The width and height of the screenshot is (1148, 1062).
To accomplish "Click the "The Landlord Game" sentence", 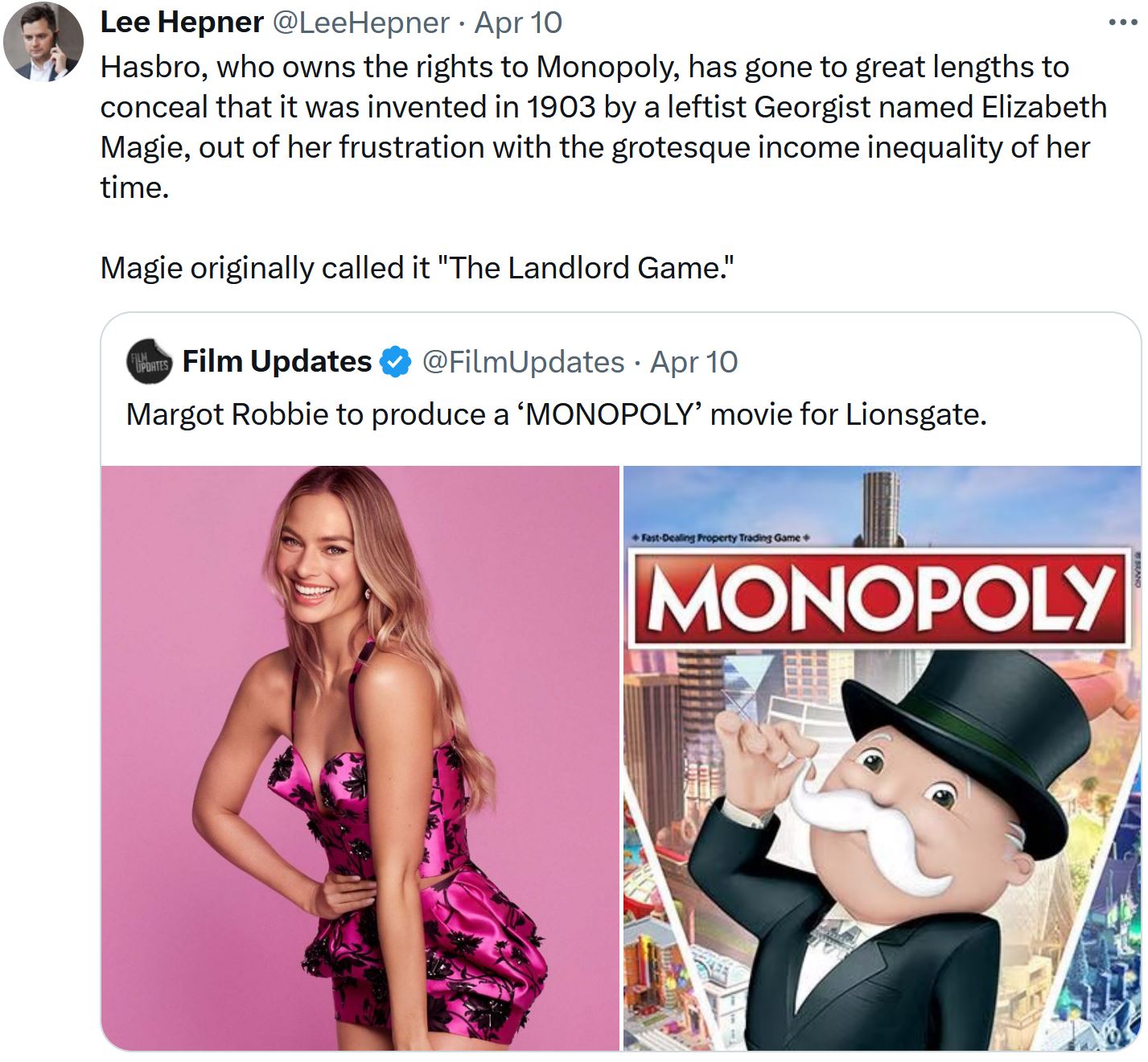I will pos(417,268).
